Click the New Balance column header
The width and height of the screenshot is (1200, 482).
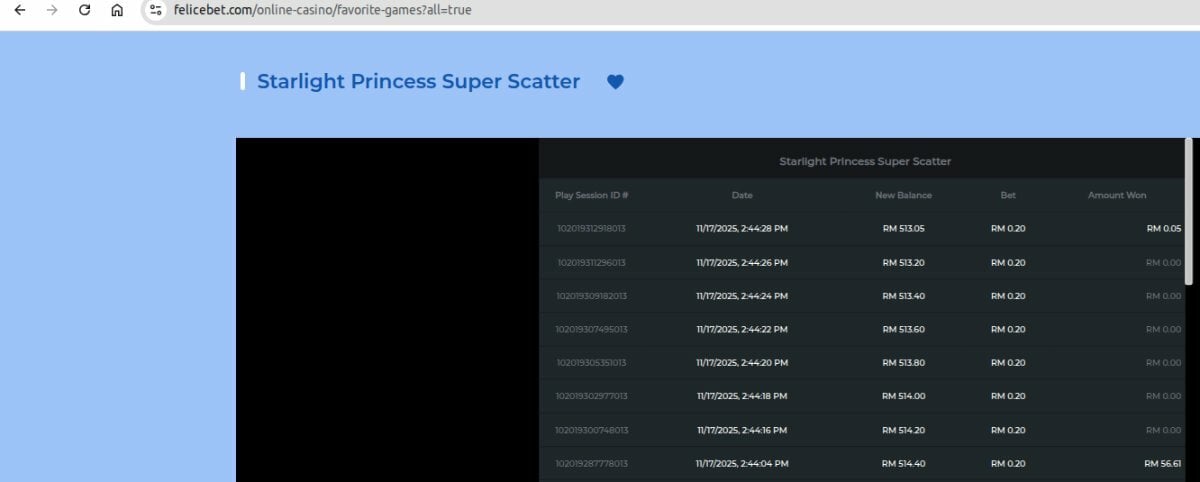click(903, 195)
